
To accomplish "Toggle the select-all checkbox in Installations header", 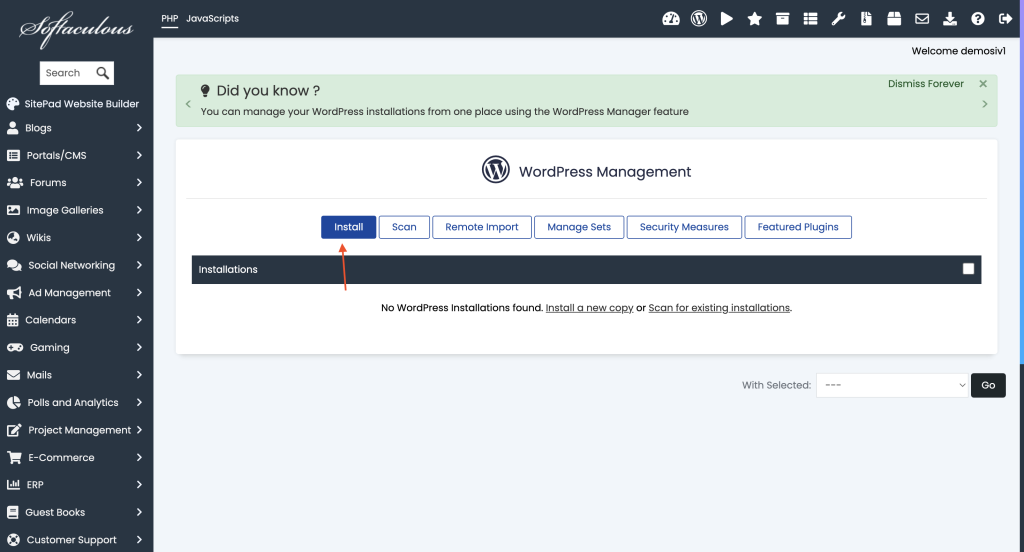I will [x=968, y=269].
